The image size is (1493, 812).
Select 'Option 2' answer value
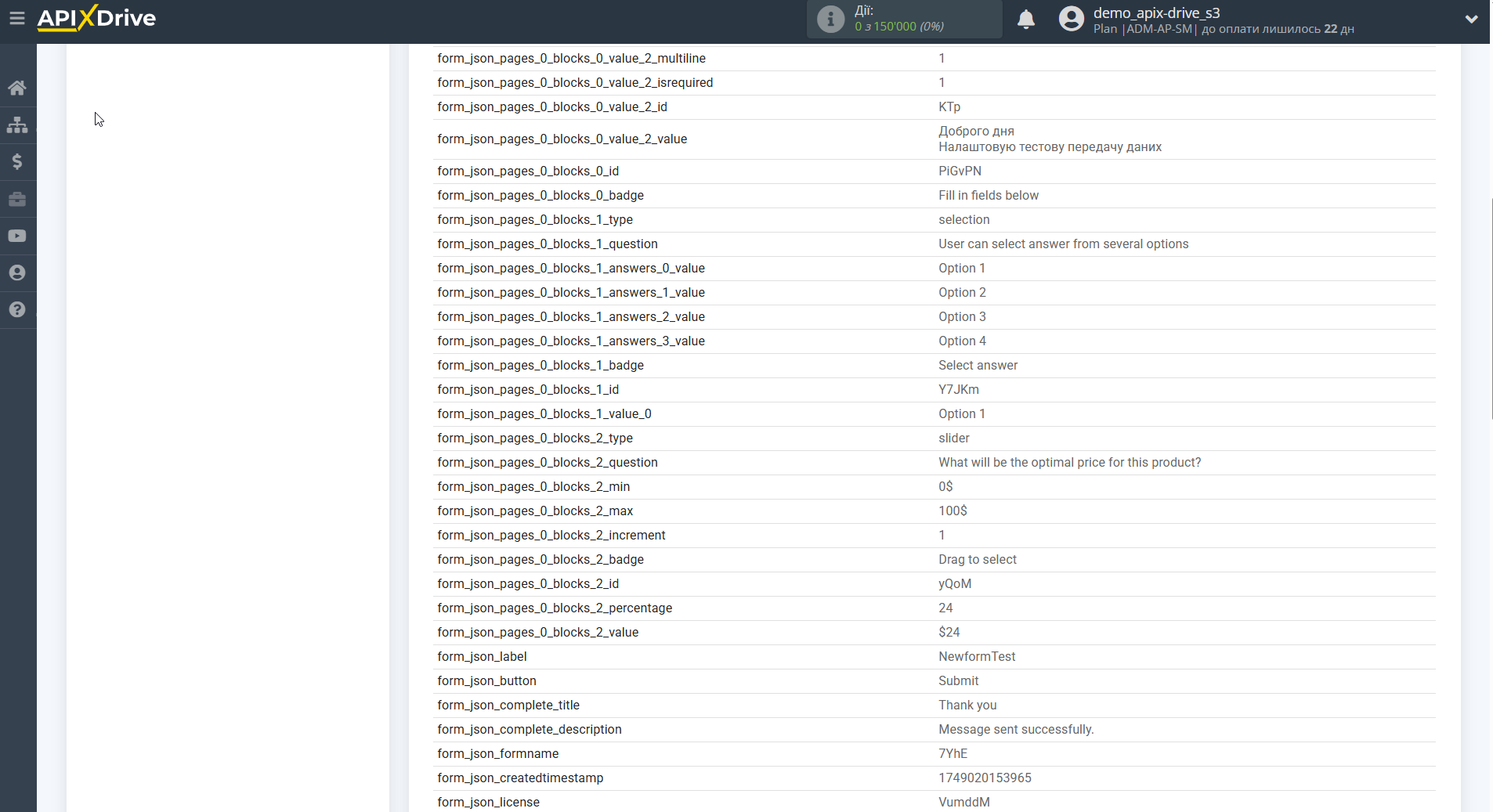[962, 293]
